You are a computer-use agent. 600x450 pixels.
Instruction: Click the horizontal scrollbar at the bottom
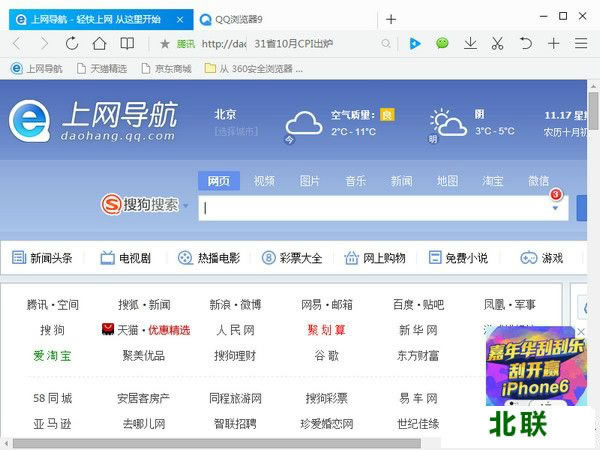coord(216,444)
